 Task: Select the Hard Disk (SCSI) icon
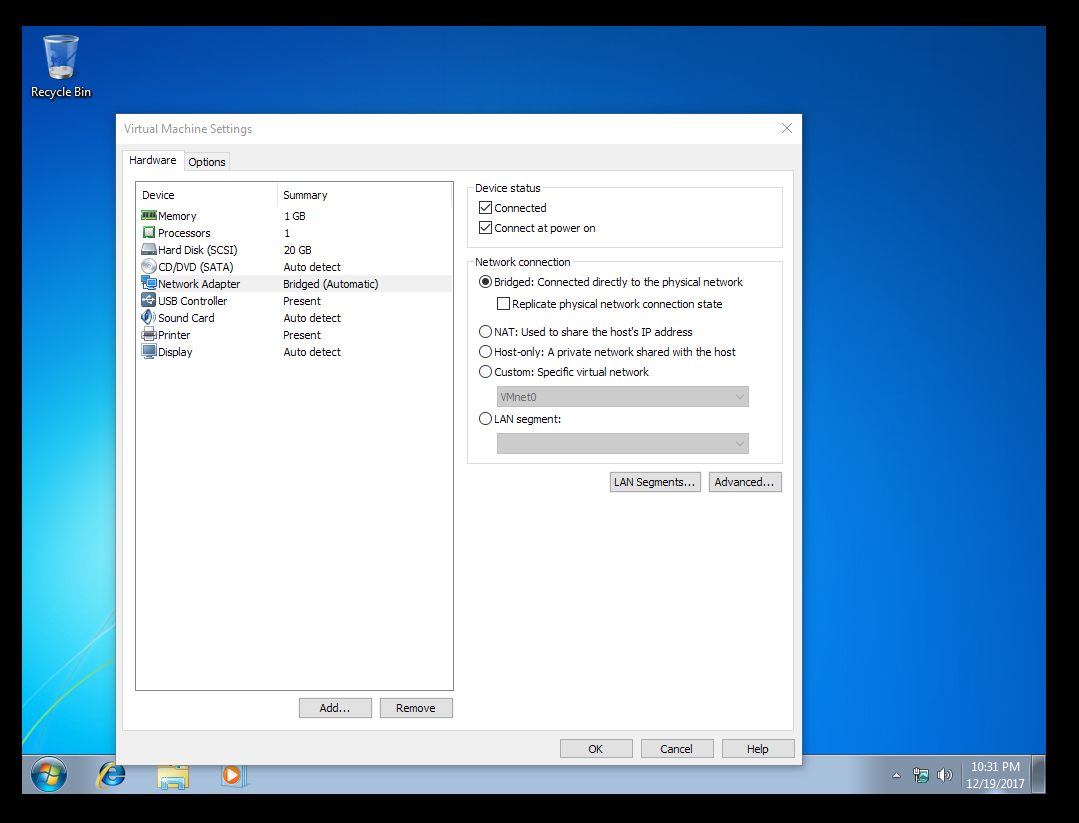tap(148, 249)
